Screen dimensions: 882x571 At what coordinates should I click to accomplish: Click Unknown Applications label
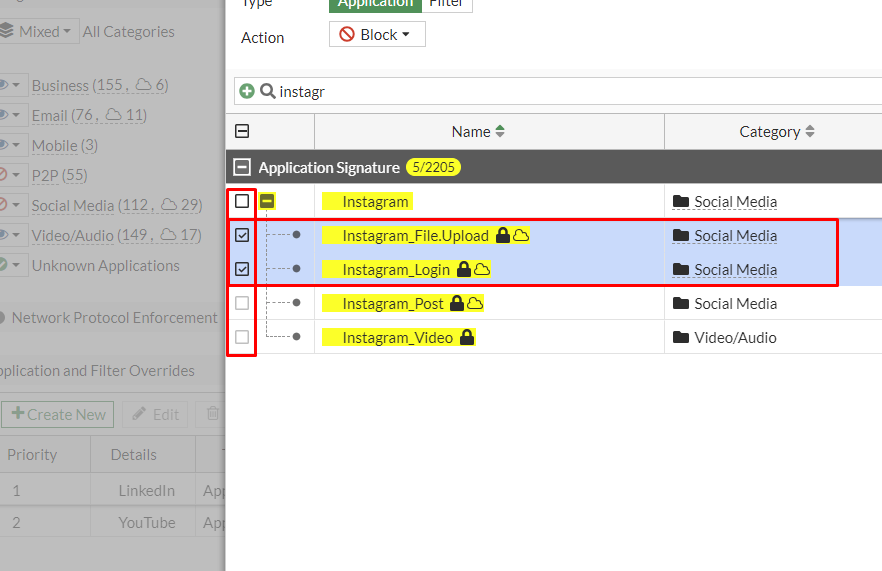click(x=106, y=266)
